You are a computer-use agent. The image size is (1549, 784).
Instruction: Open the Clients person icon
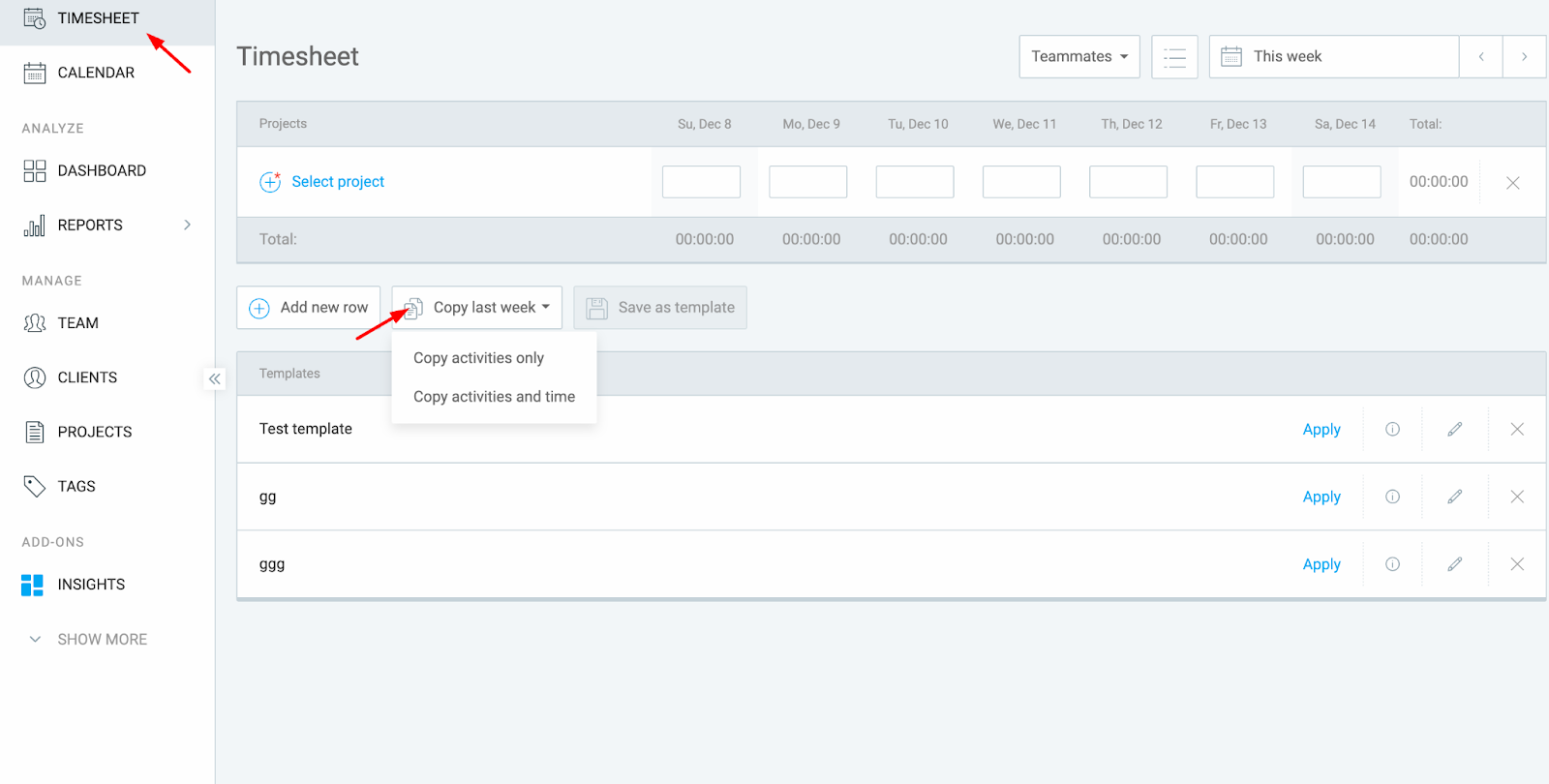point(35,377)
